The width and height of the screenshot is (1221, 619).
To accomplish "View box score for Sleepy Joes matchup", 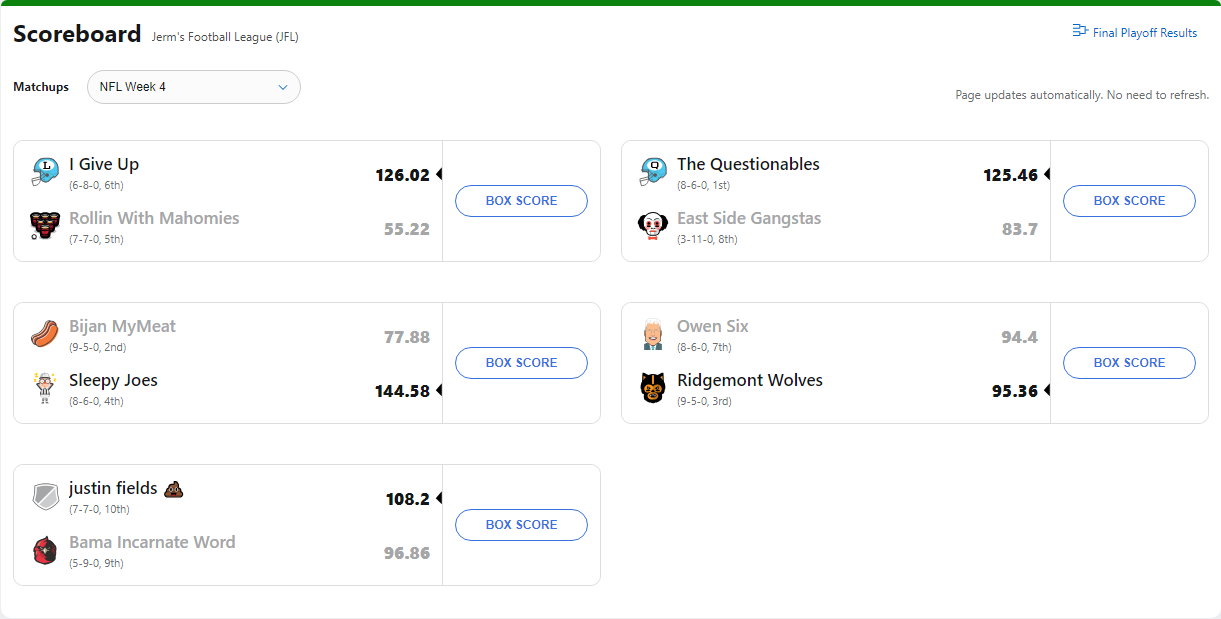I will pos(521,363).
